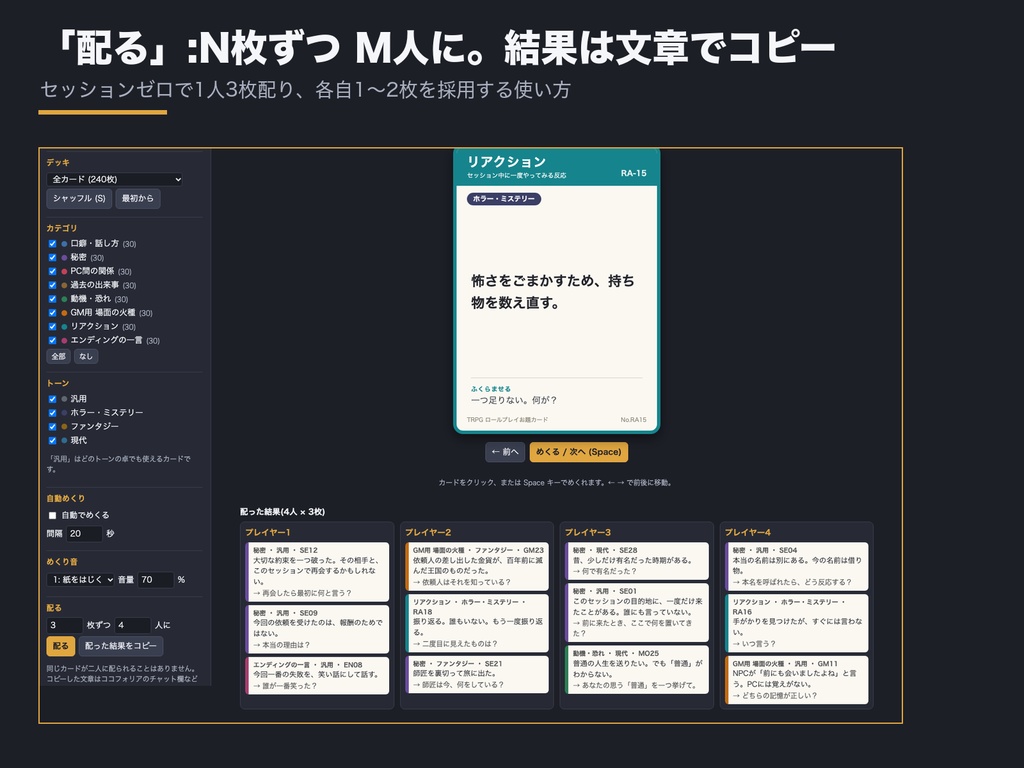Toggle the エンディングの一言 checkbox
This screenshot has width=1024, height=768.
(x=52, y=340)
